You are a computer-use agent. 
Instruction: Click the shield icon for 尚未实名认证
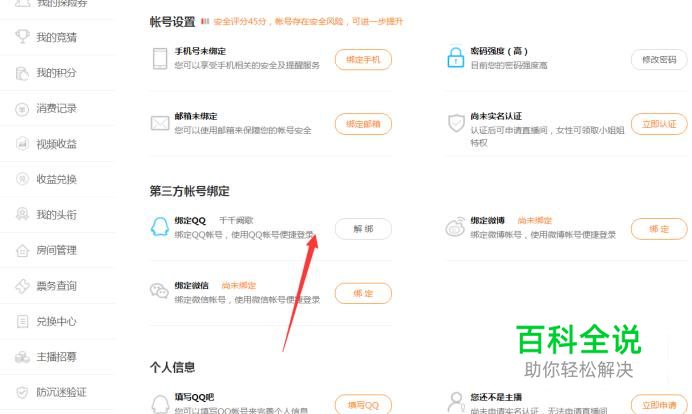tap(456, 123)
